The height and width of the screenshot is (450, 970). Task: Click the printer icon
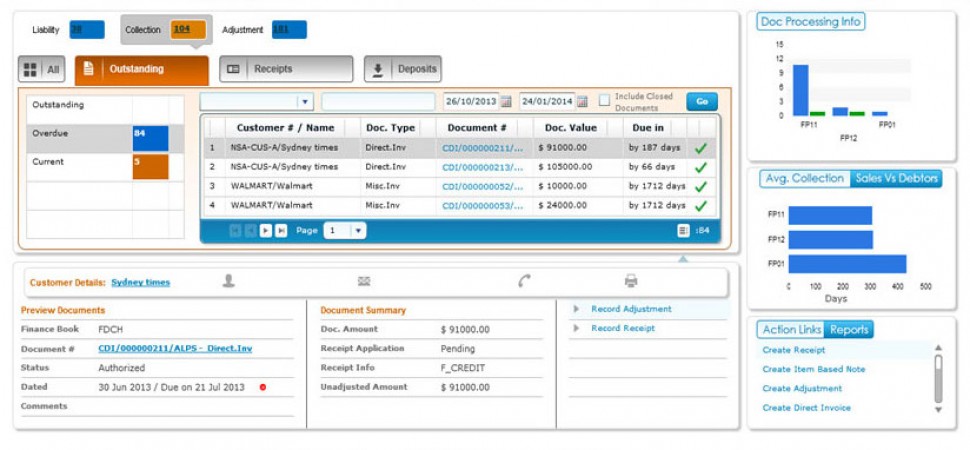pos(631,281)
